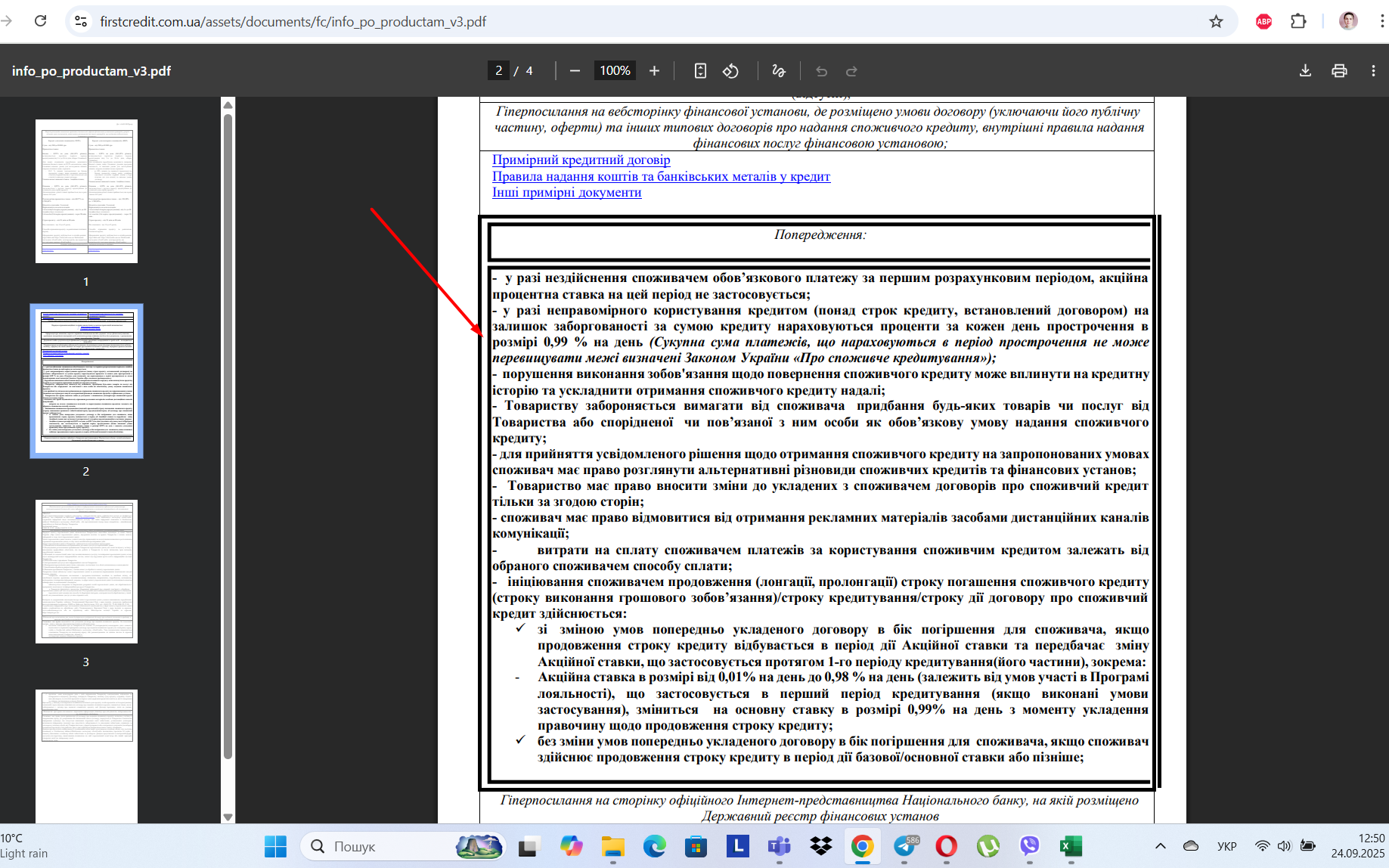Open Wi-Fi network settings tray icon

click(1262, 846)
